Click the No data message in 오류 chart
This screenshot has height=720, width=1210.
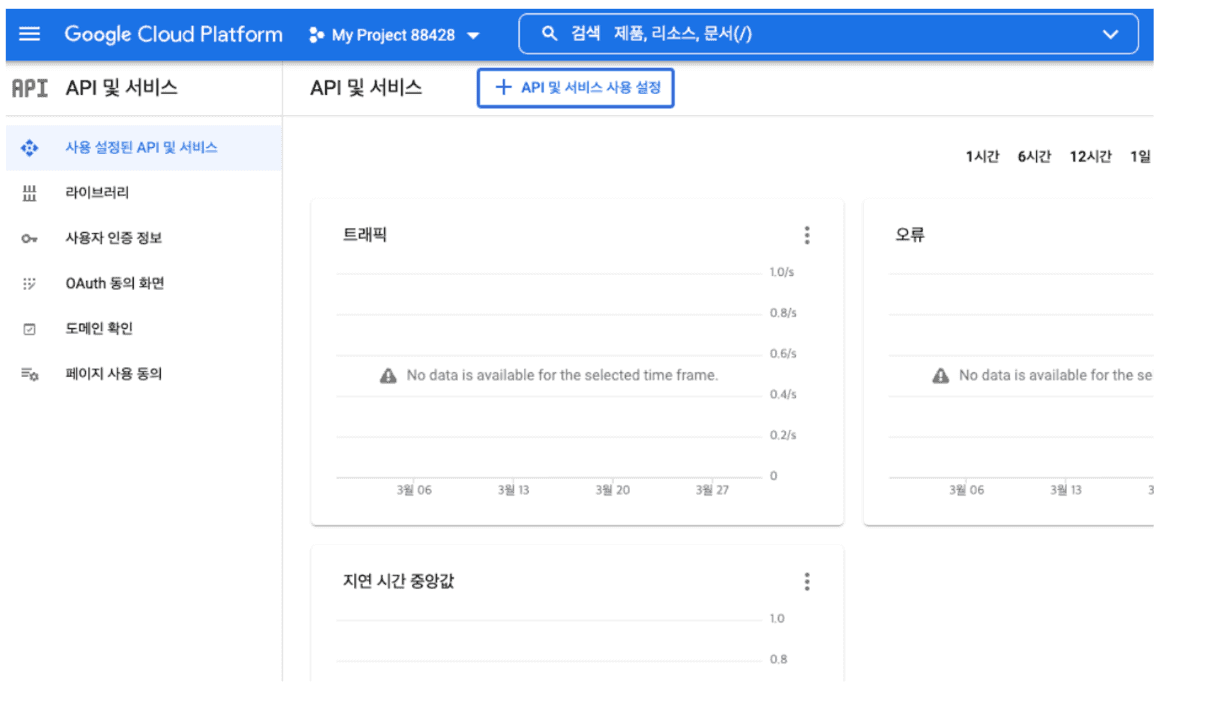point(1055,375)
